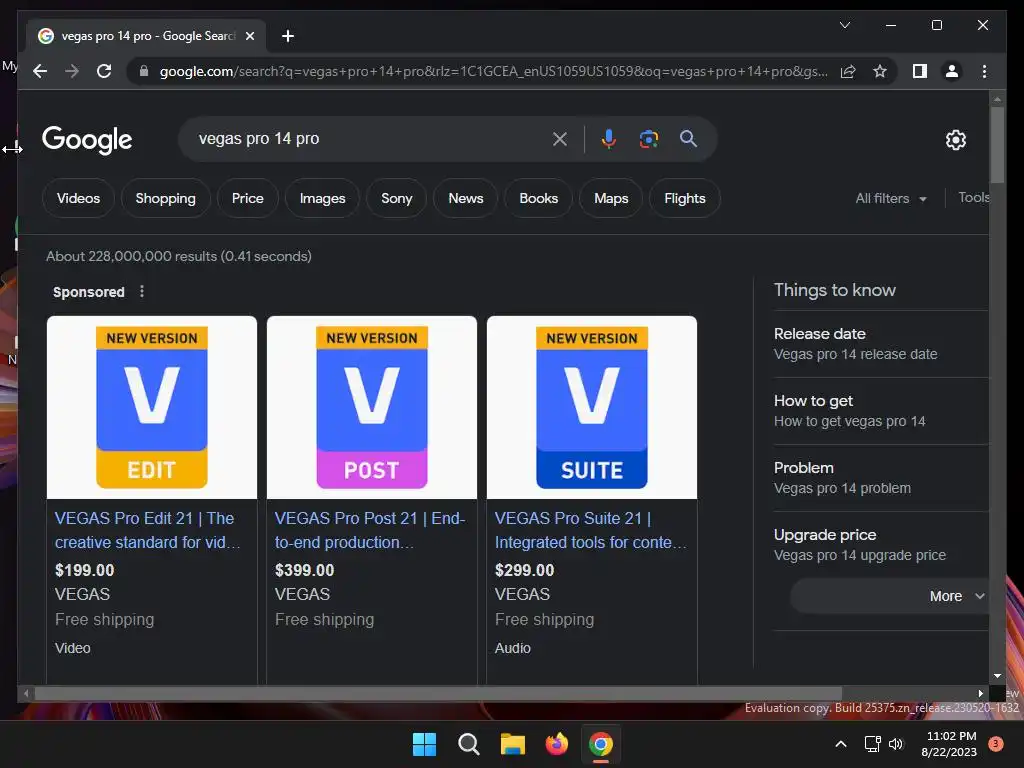
Task: Open File Explorer from the taskbar
Action: 513,744
